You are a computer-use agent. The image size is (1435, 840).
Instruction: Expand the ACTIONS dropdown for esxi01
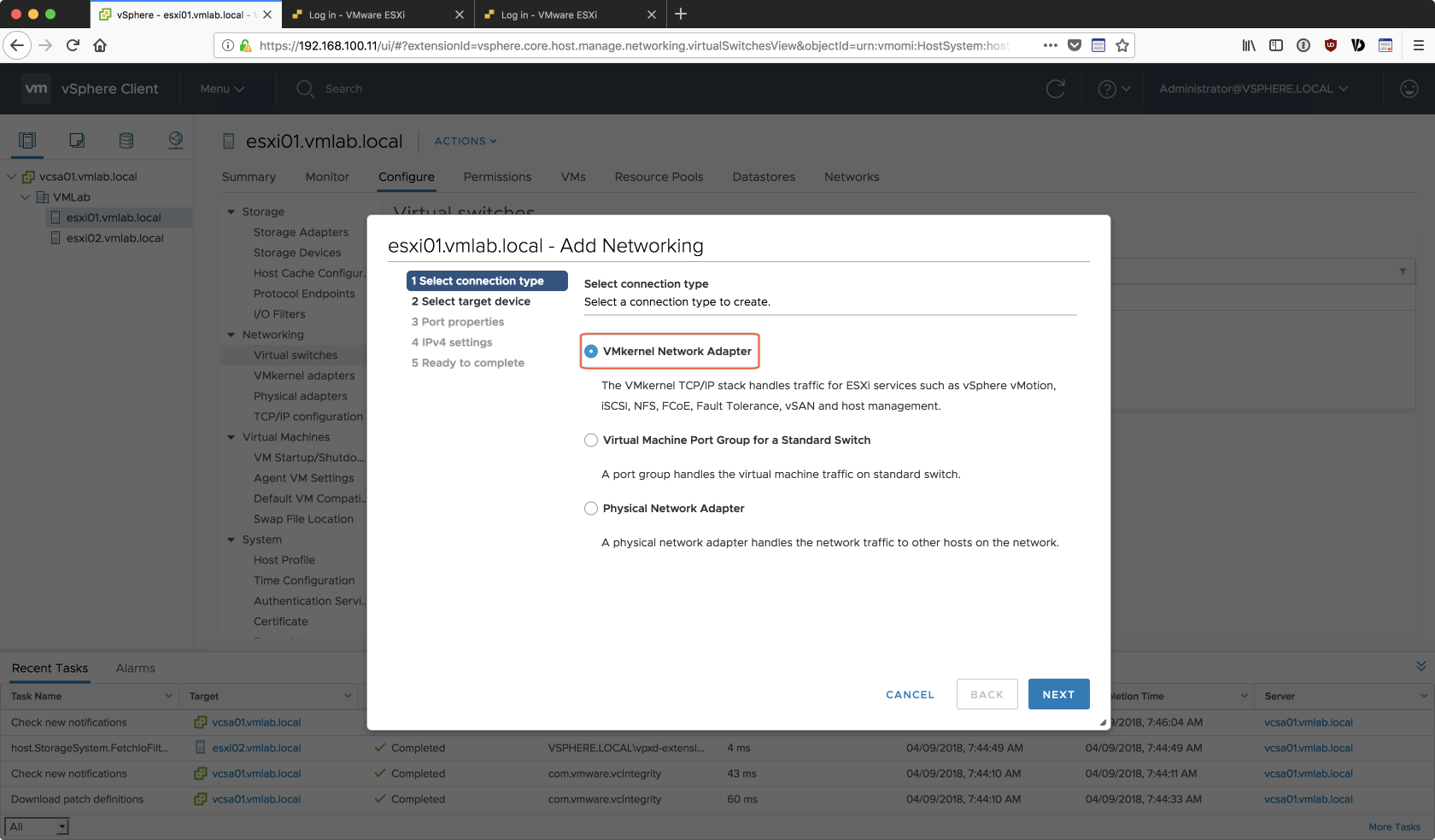466,142
